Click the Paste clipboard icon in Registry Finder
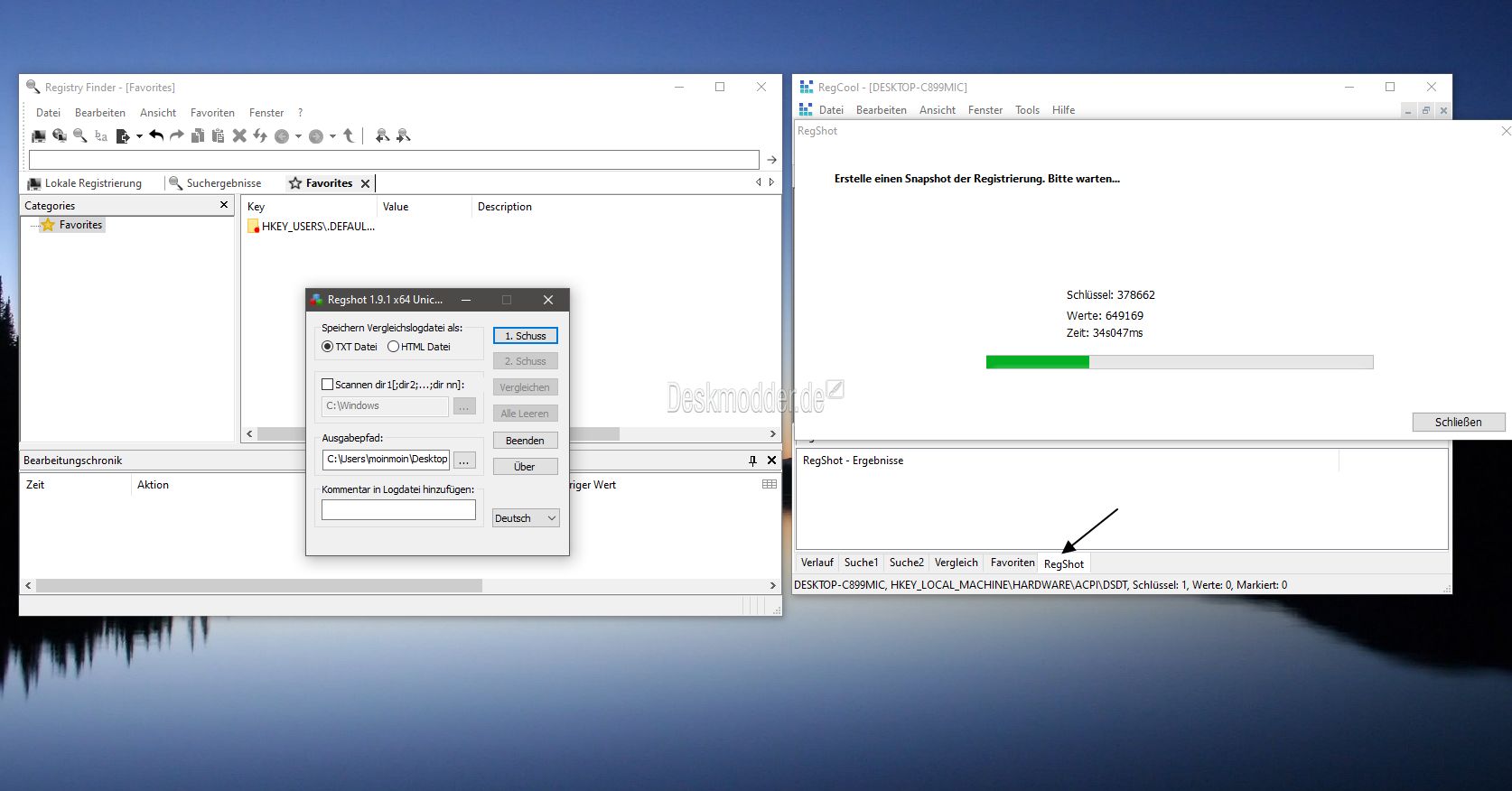 218,135
